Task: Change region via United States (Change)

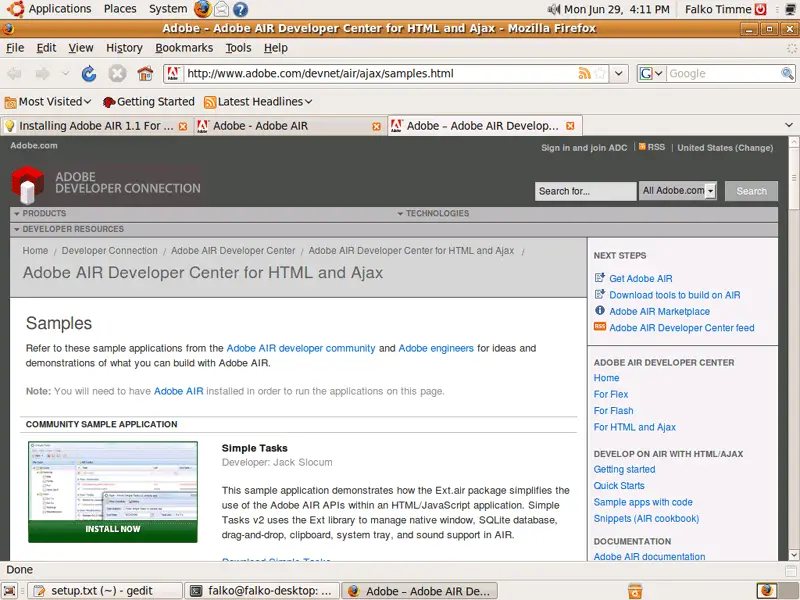Action: pos(725,148)
